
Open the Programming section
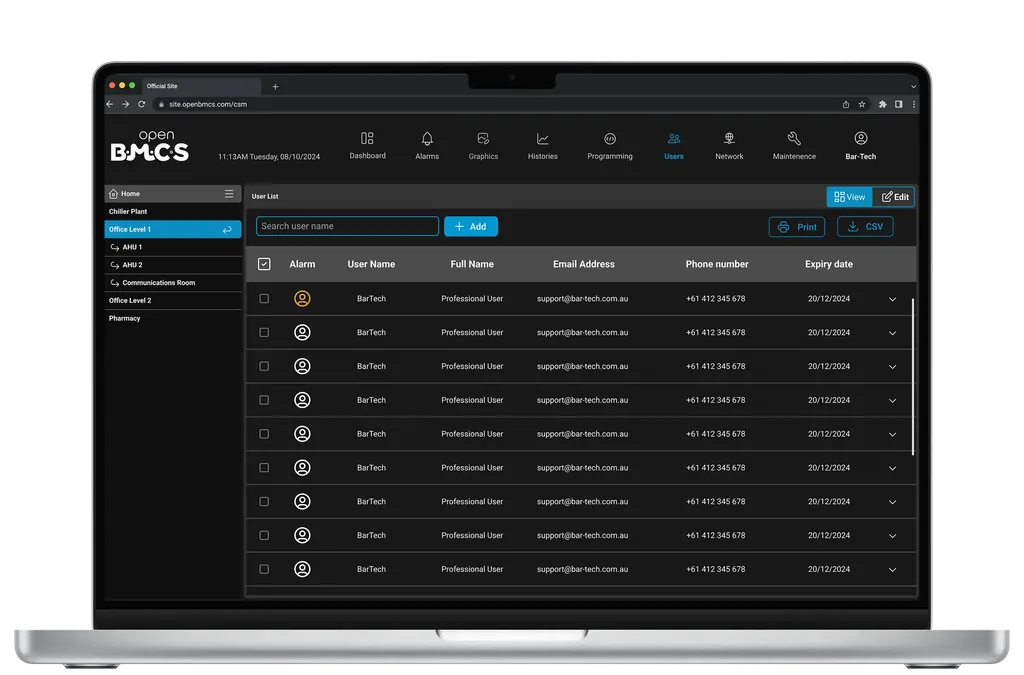[x=609, y=146]
